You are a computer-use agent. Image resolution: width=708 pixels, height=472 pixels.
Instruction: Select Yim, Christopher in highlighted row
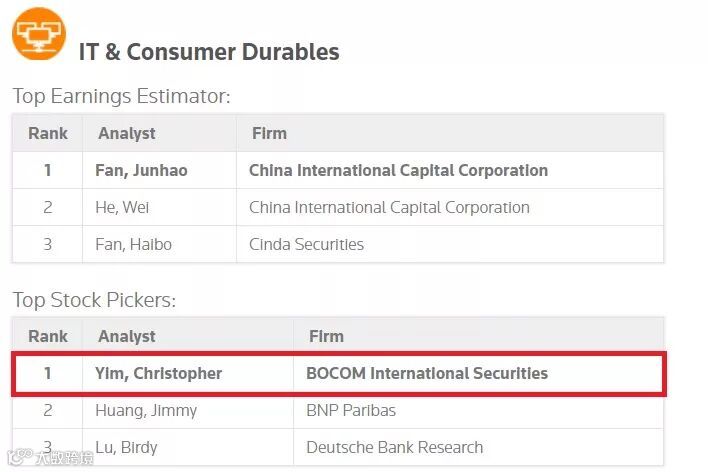click(x=158, y=373)
